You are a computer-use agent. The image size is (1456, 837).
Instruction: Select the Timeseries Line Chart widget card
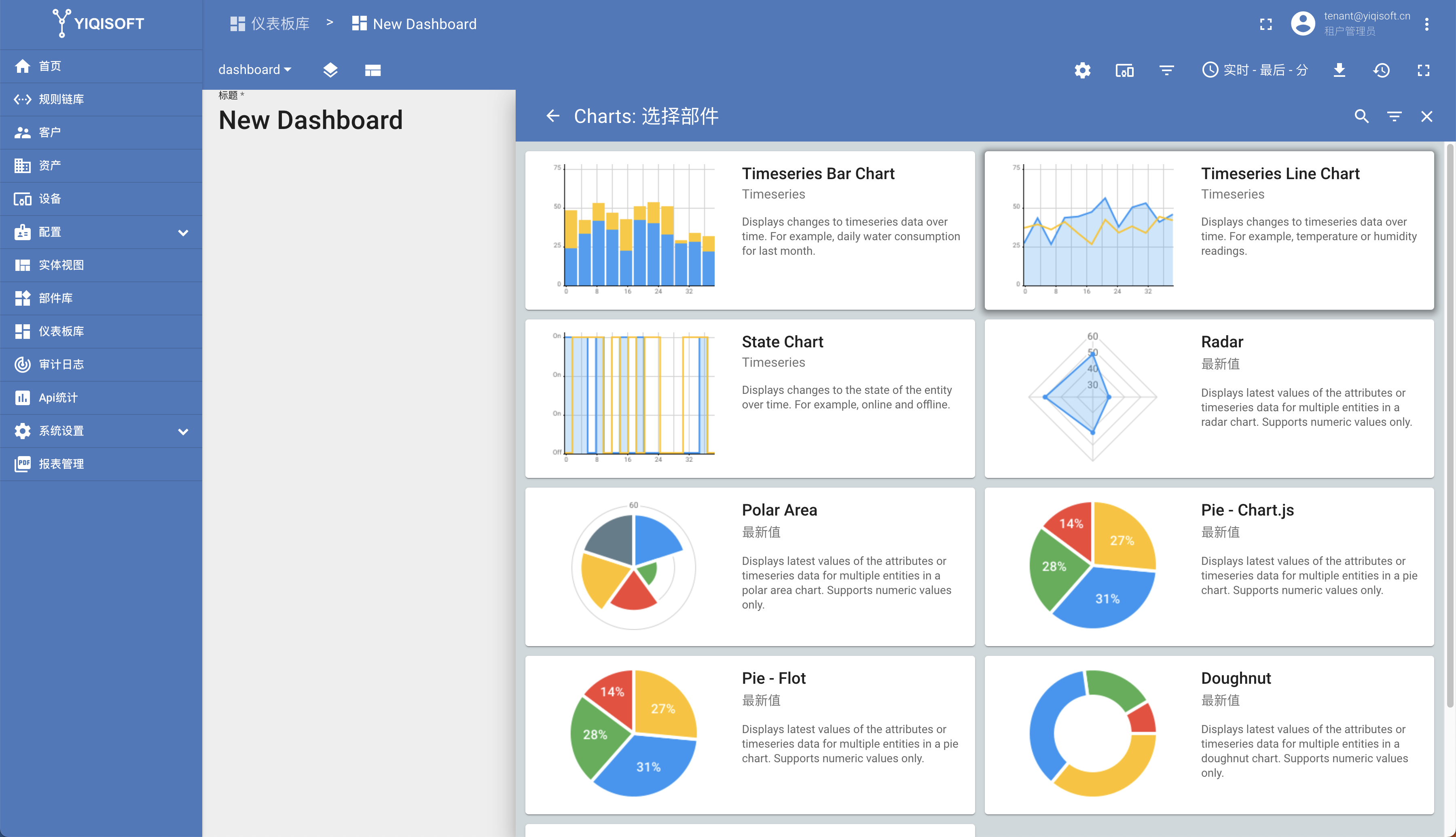[x=1209, y=230]
